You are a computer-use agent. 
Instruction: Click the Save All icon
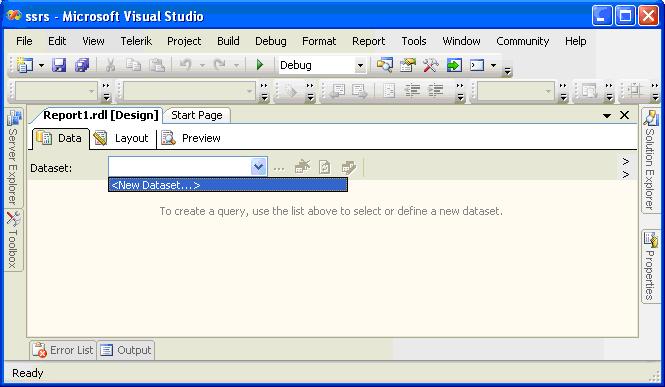pyautogui.click(x=82, y=65)
